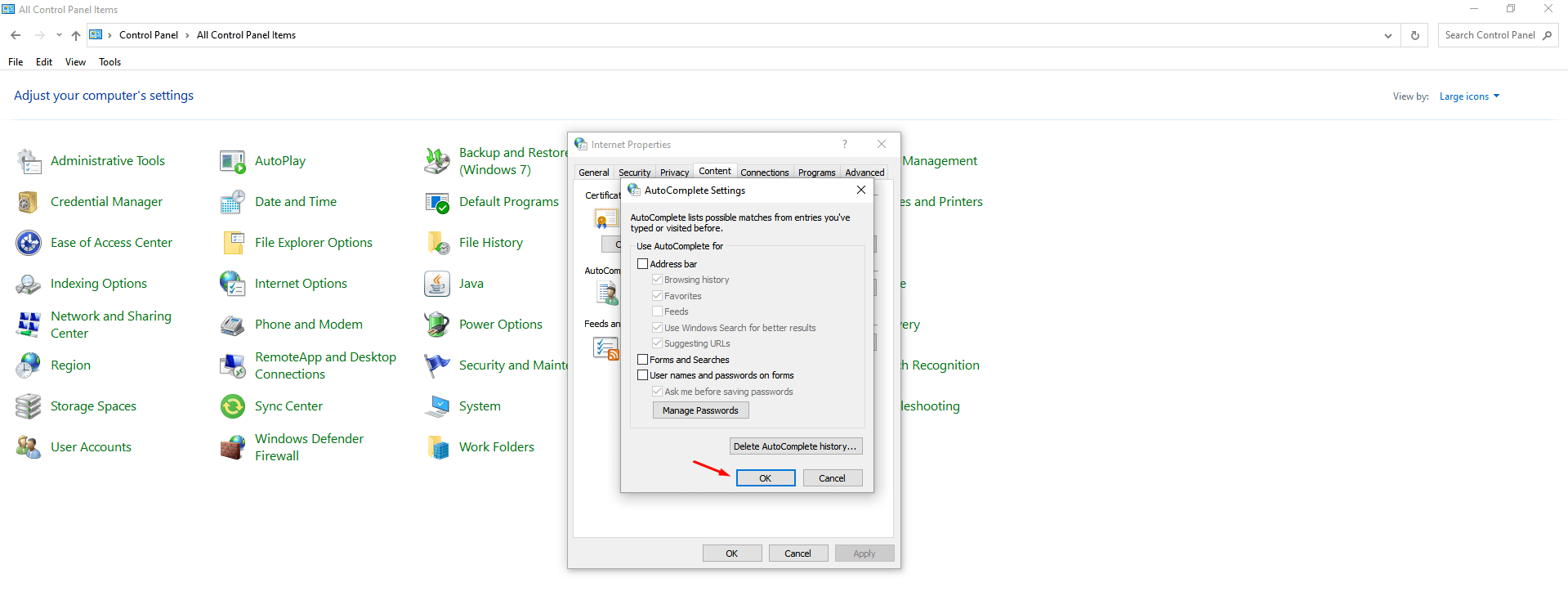The image size is (1568, 614).
Task: Open Indexing Options icon
Action: point(29,284)
